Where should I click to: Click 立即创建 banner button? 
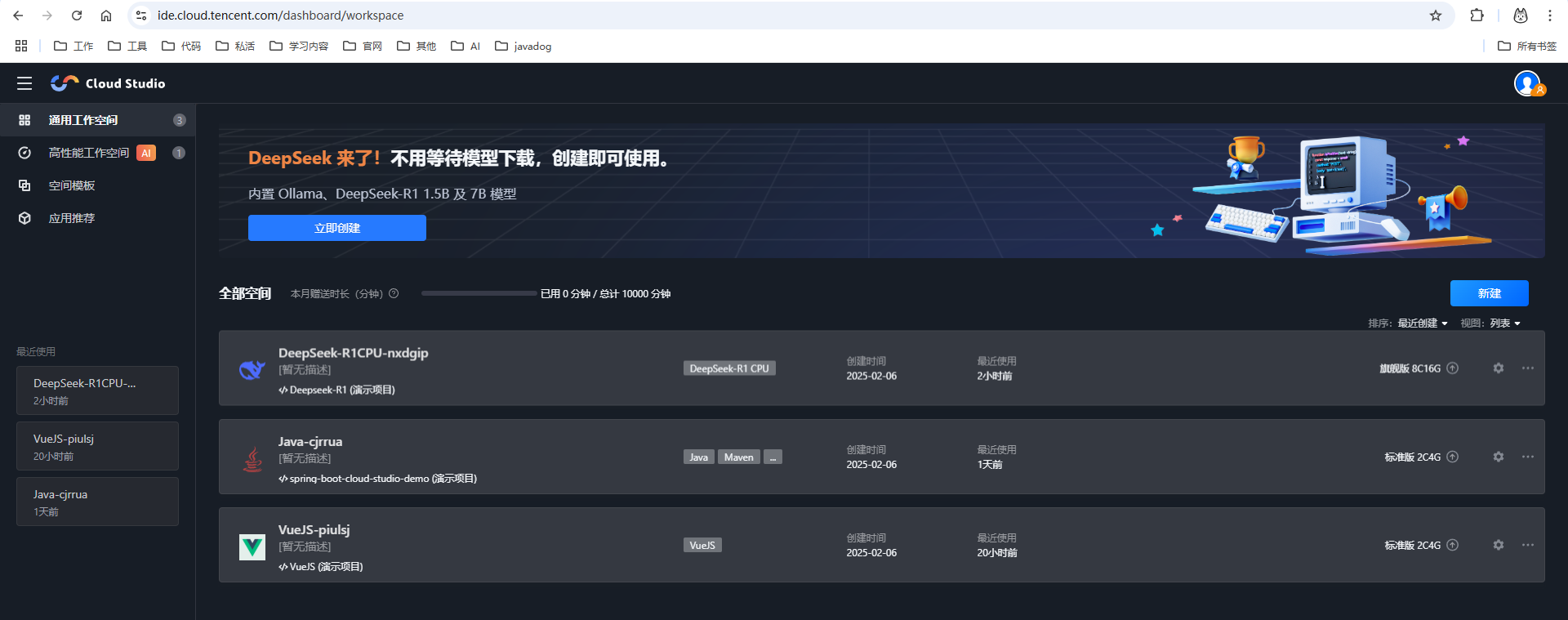point(337,228)
